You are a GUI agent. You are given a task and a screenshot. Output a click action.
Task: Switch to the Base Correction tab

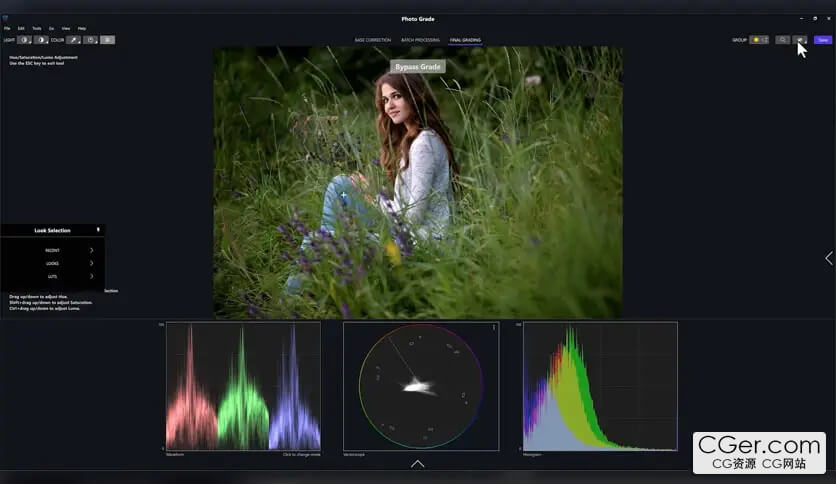372,40
